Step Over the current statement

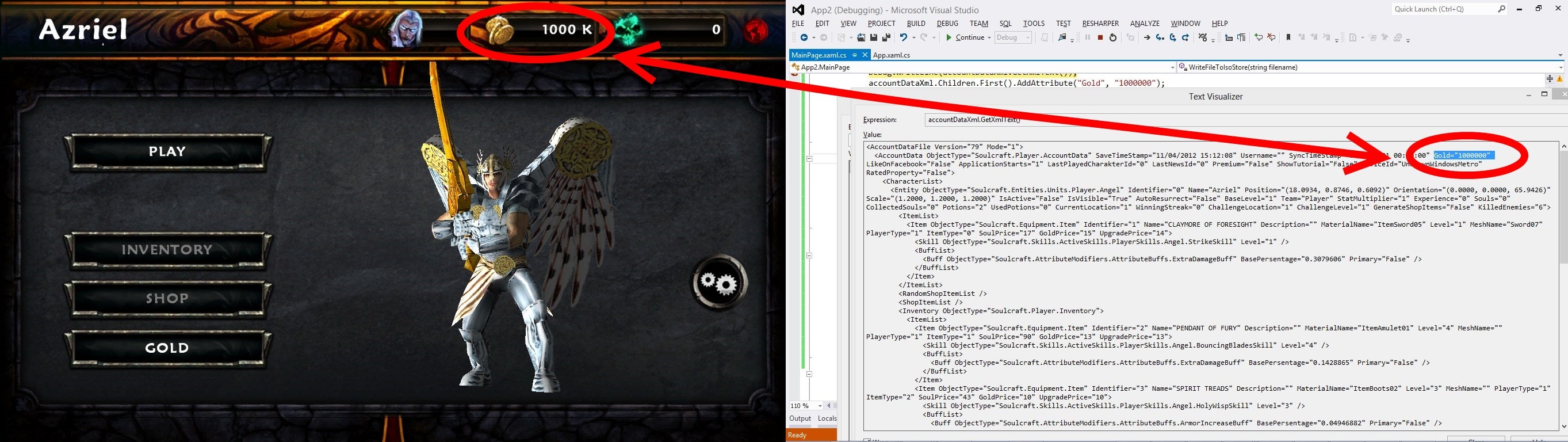click(1174, 38)
